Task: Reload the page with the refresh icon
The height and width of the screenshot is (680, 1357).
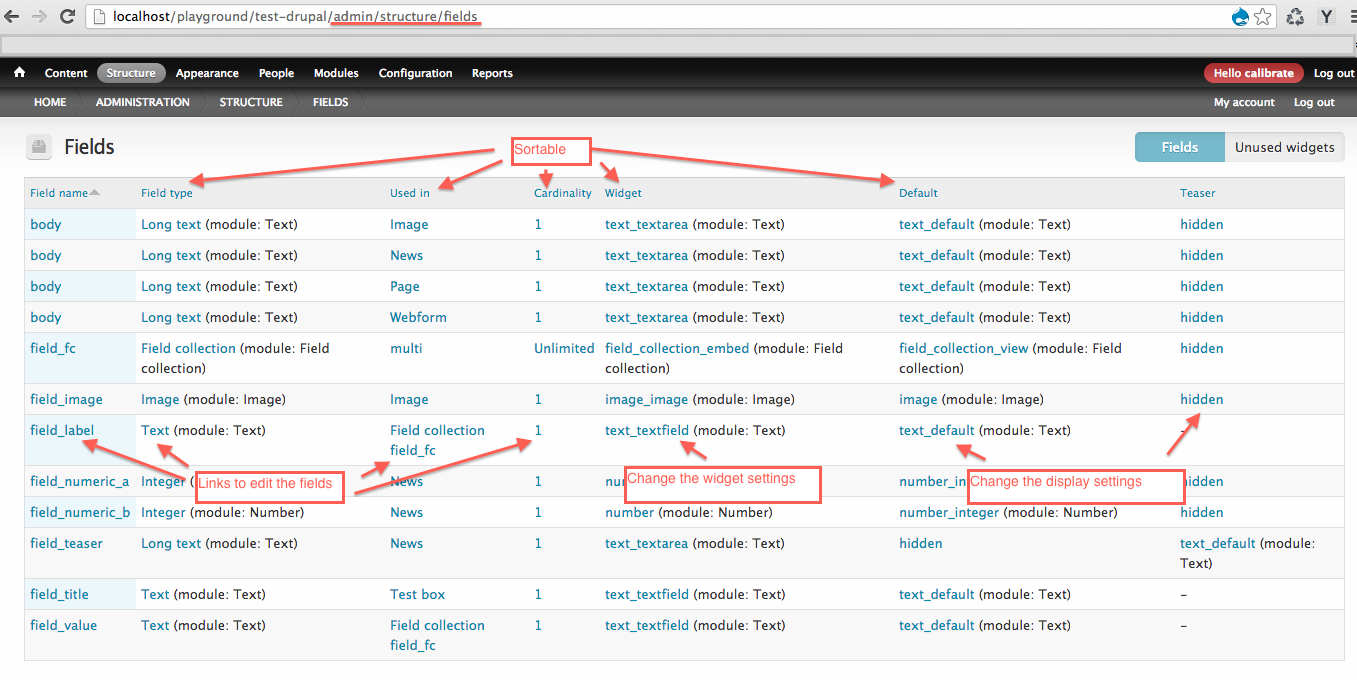Action: pyautogui.click(x=66, y=16)
